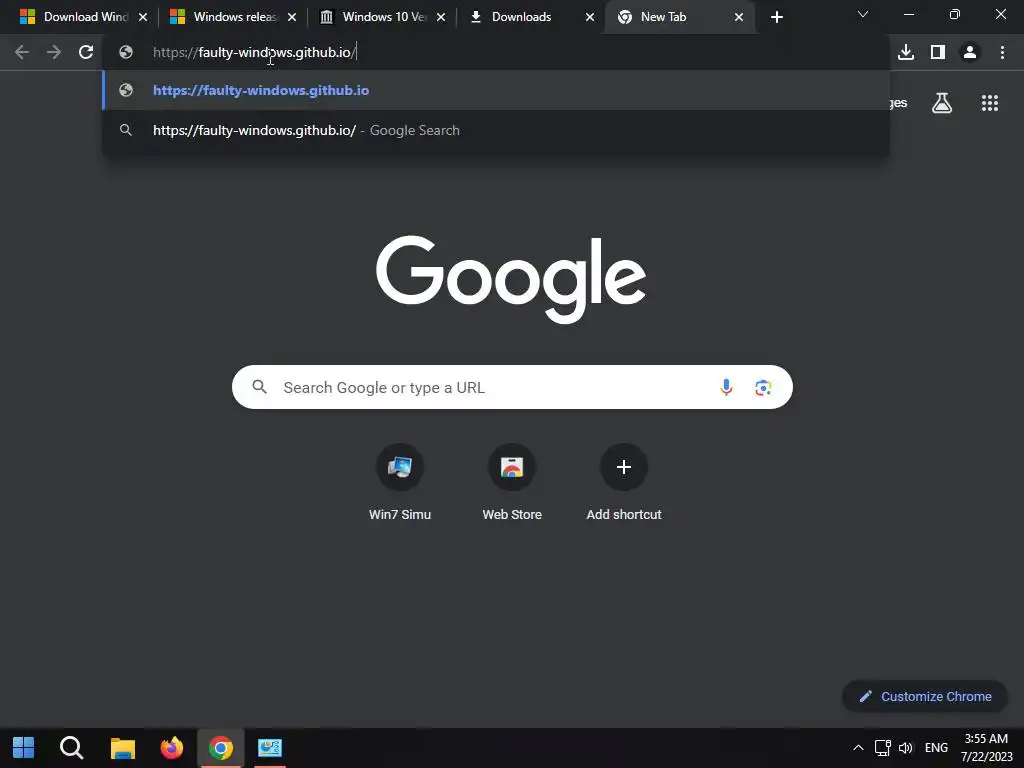Open volume icon in system tray
The height and width of the screenshot is (768, 1024).
[x=906, y=748]
